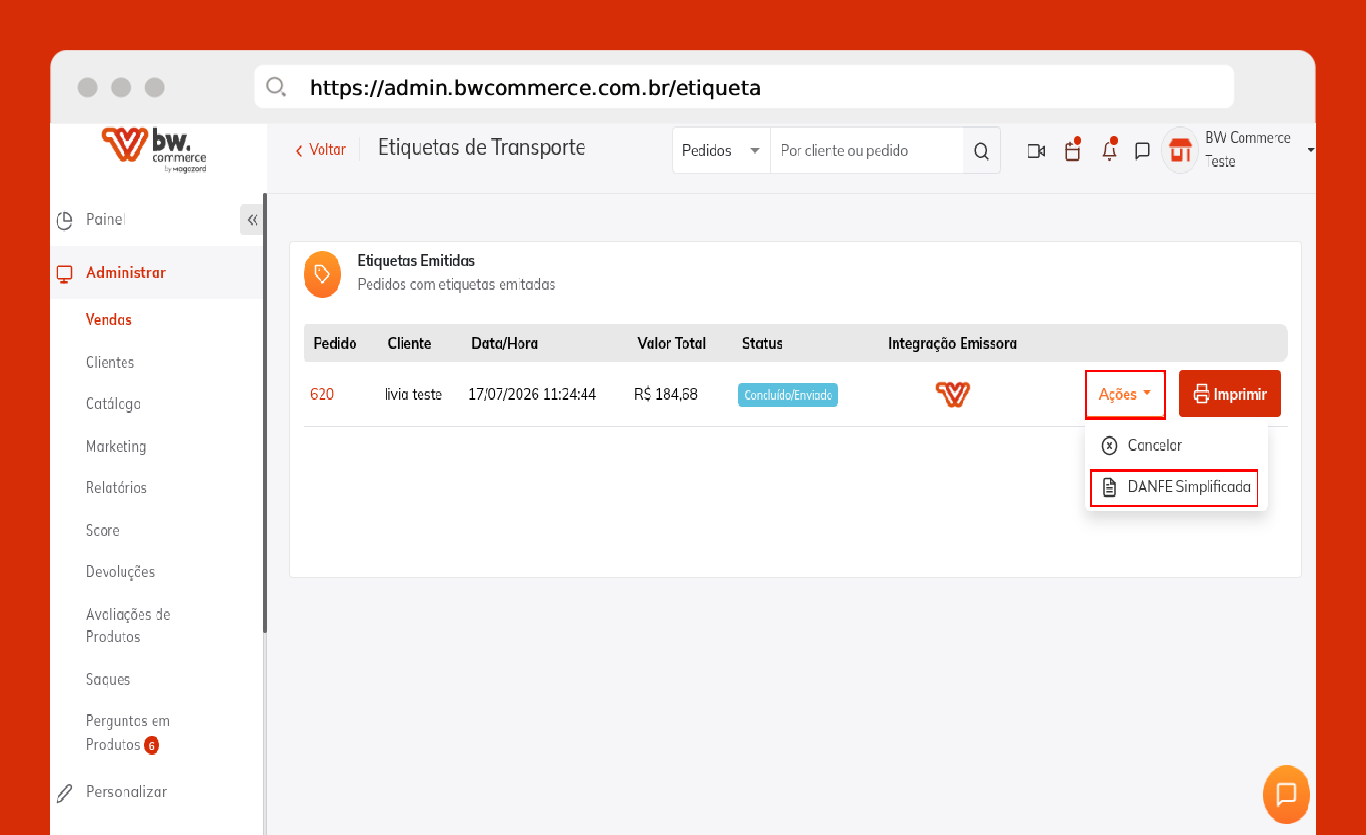Click the bw integration logo in order row
This screenshot has height=835, width=1366.
tap(953, 394)
